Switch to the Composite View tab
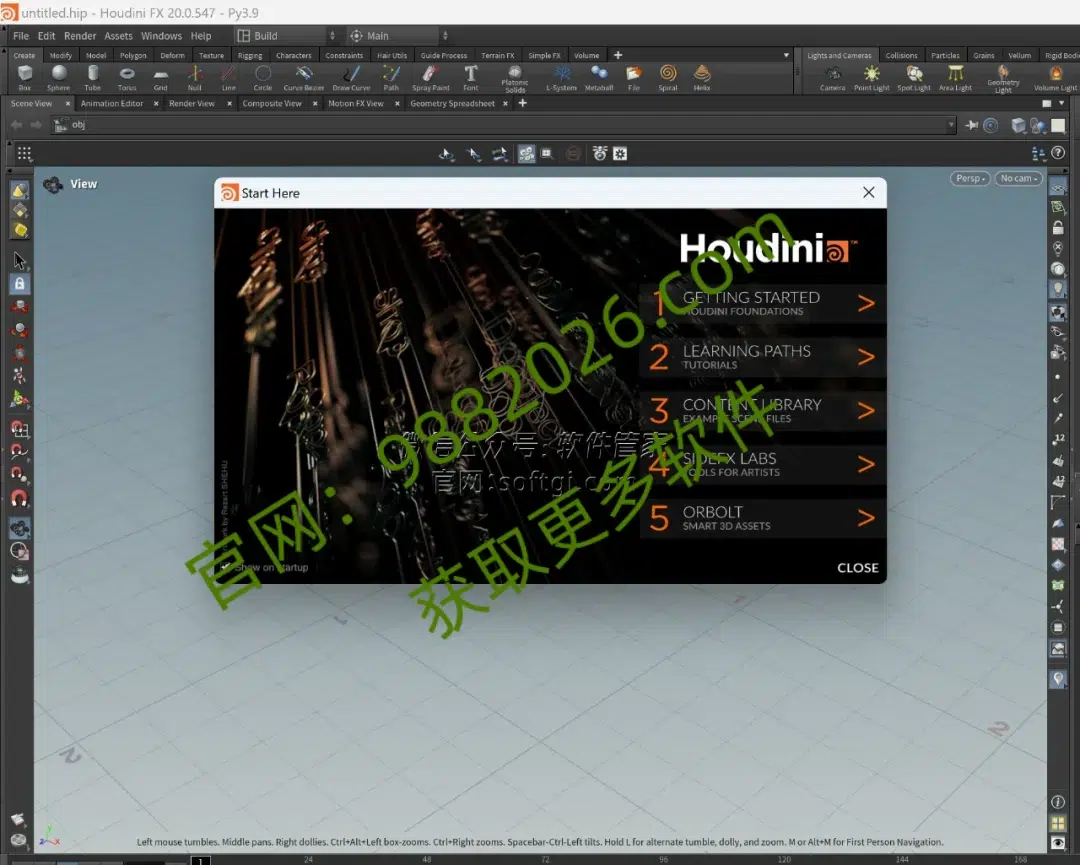 tap(271, 103)
